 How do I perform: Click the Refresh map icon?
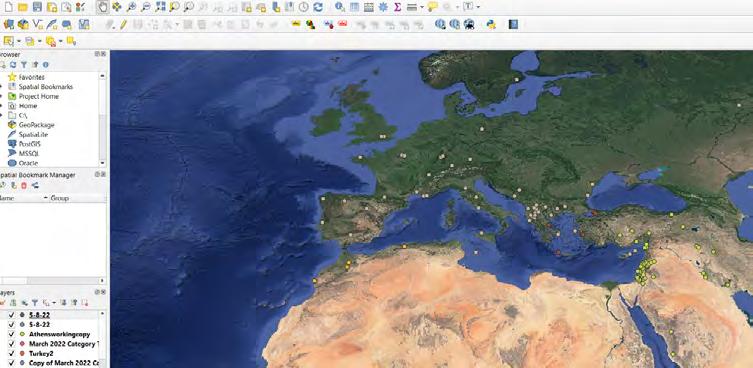[318, 7]
